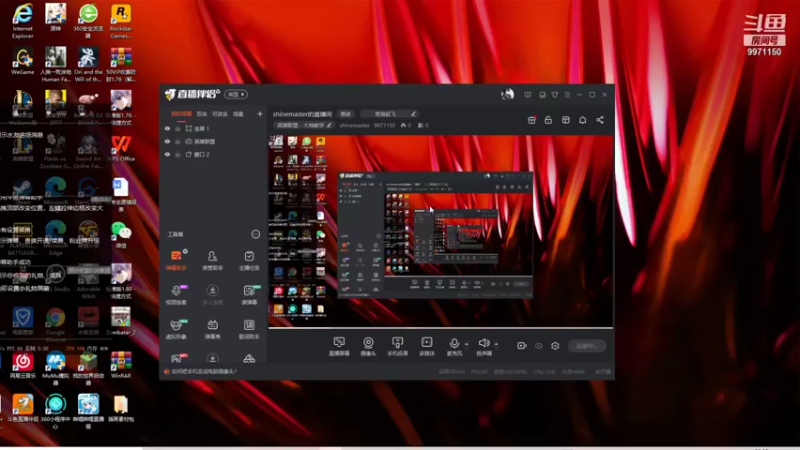This screenshot has height=450, width=800.
Task: Select the 全屏 1 source row
Action: 213,129
